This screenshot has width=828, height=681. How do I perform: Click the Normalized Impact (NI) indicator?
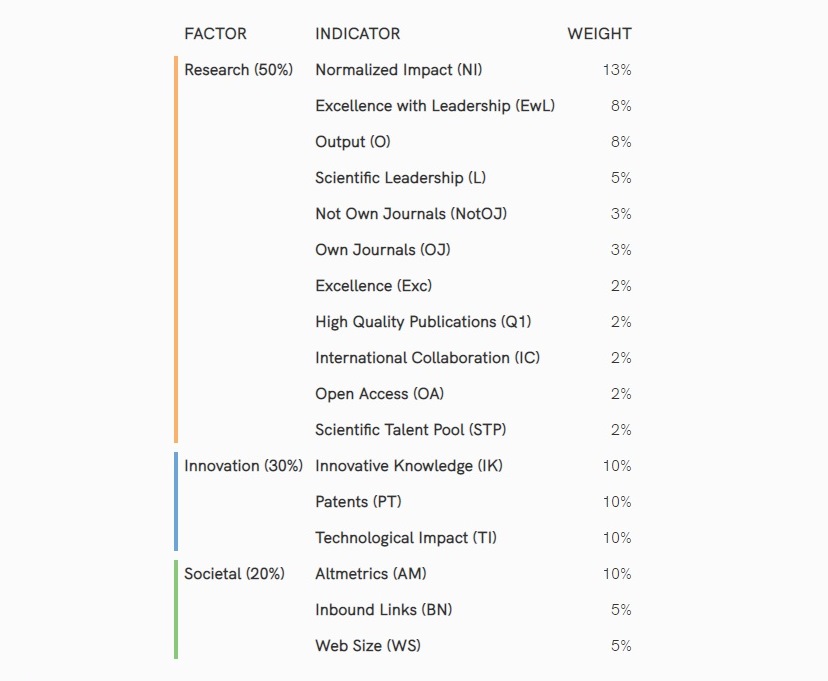coord(398,70)
